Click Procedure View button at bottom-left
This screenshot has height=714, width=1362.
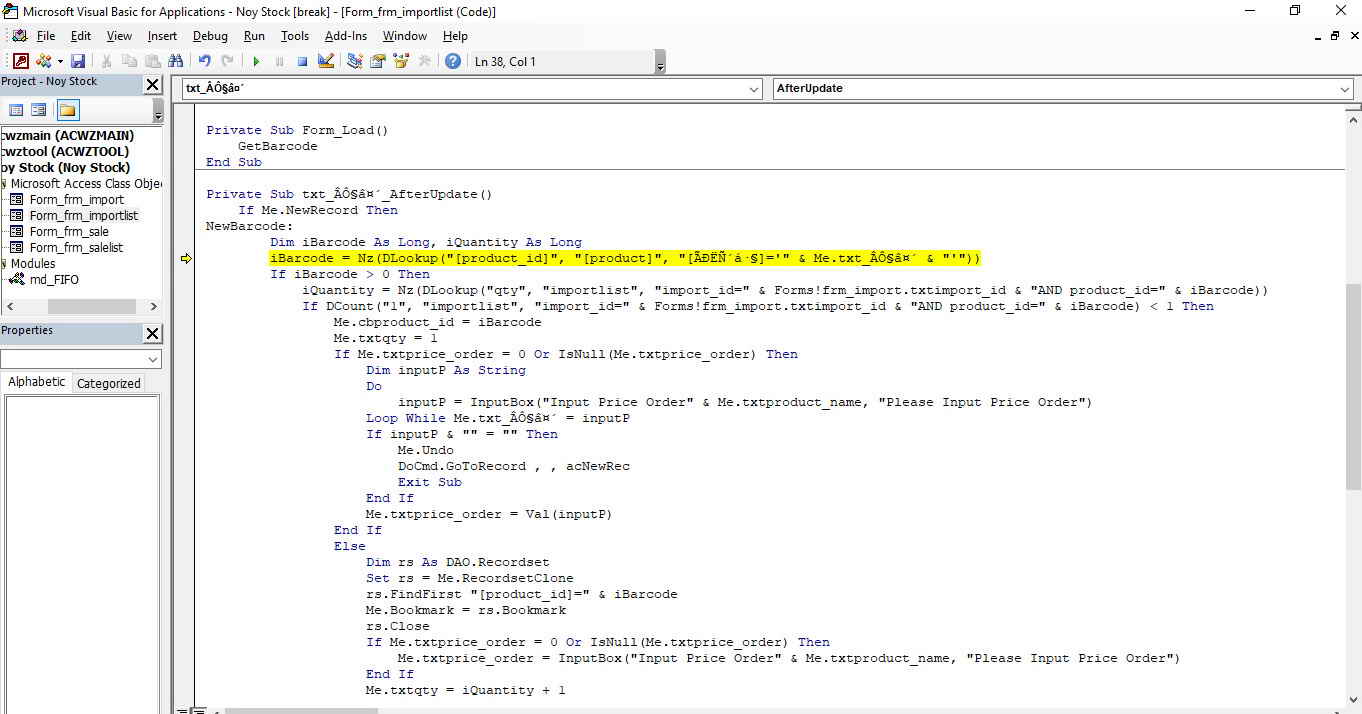coord(182,711)
